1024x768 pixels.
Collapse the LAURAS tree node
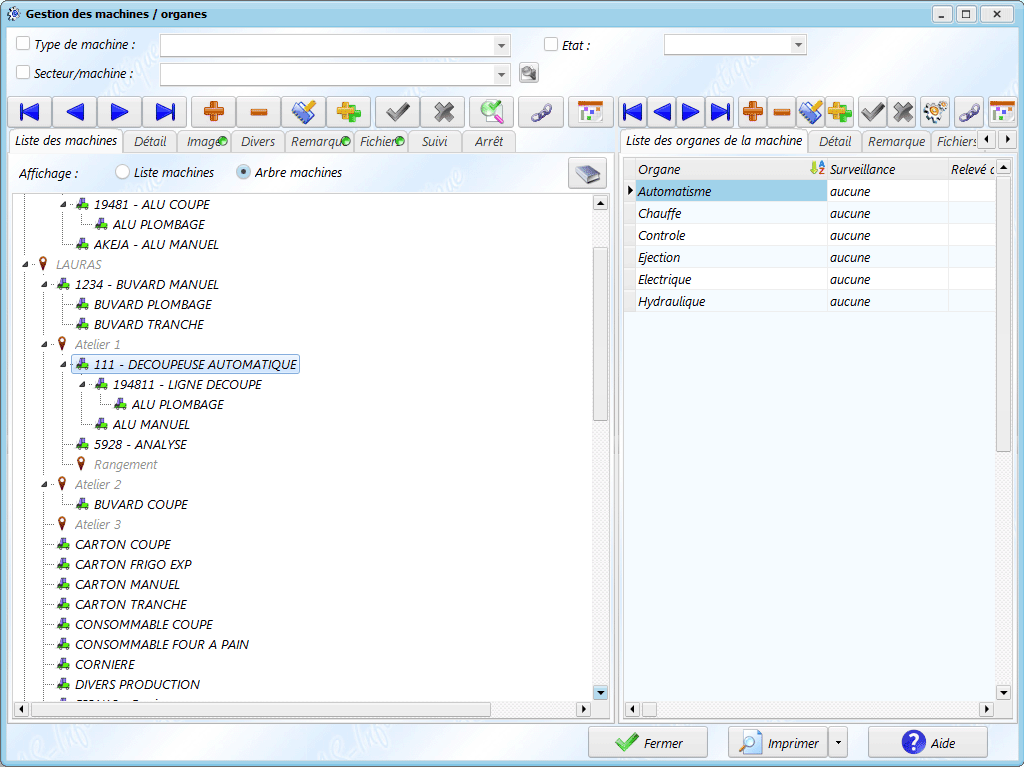(25, 264)
